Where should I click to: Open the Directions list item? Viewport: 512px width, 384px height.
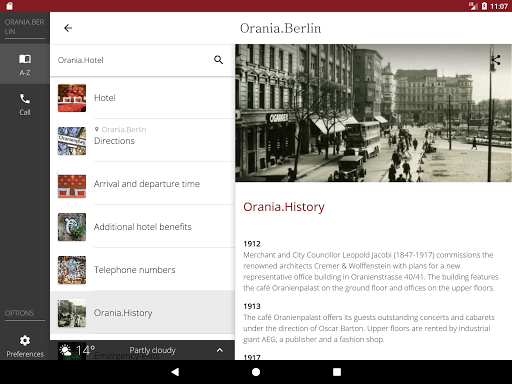click(x=143, y=141)
